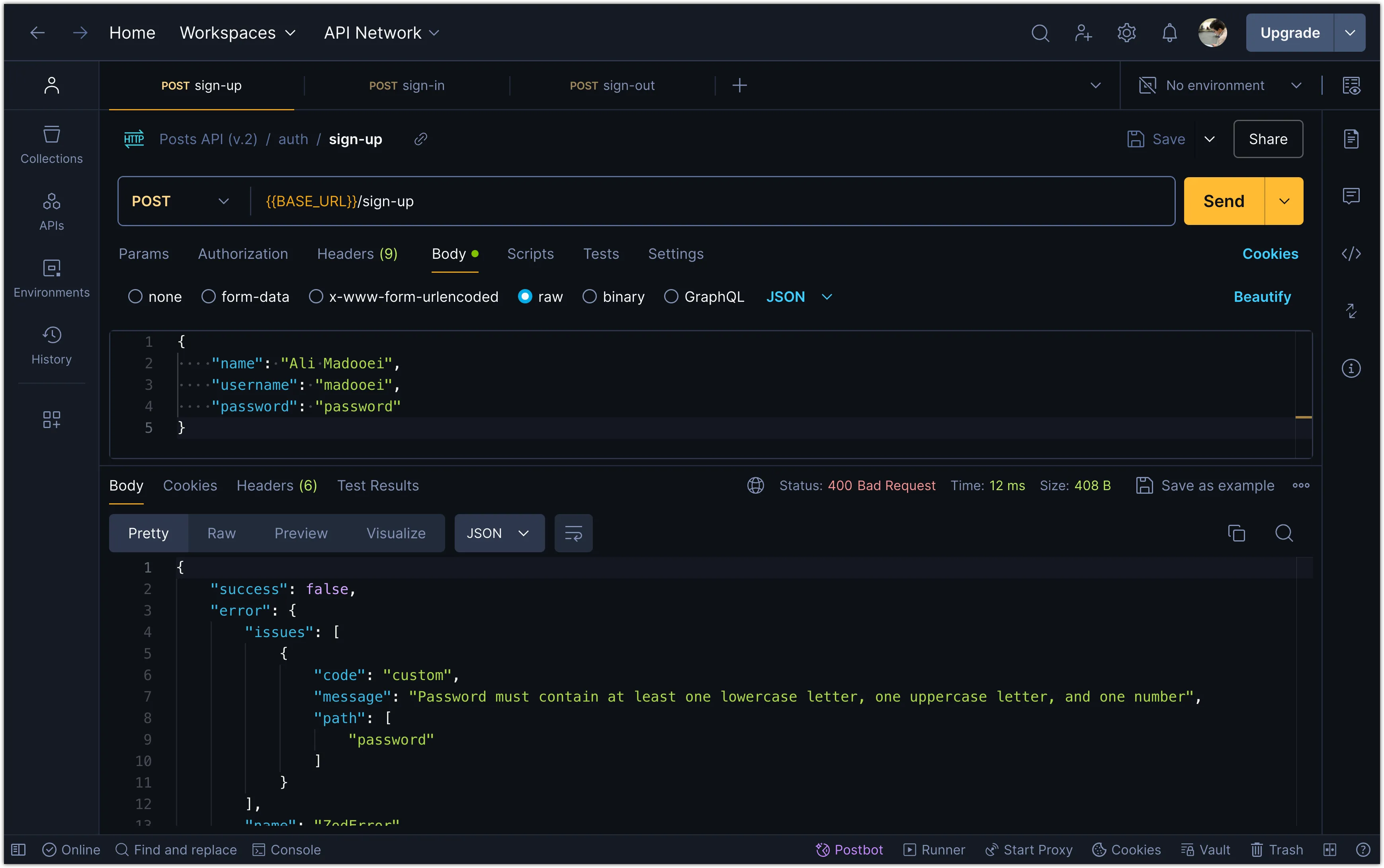Open APIs in the sidebar
The image size is (1384, 868).
pos(52,212)
